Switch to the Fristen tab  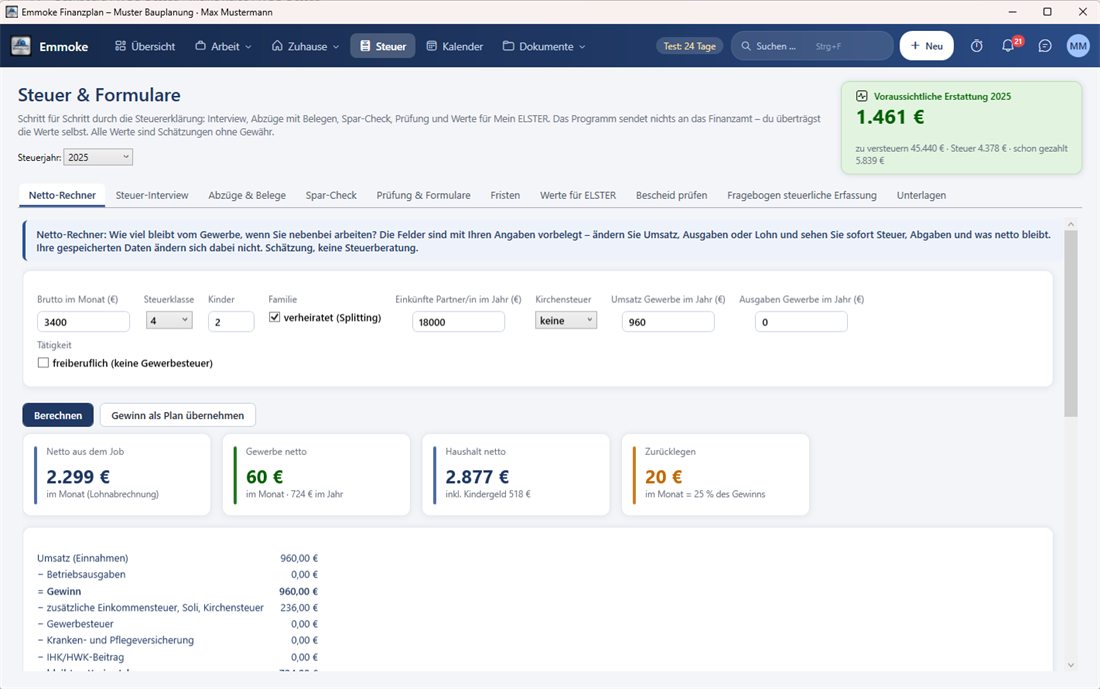point(505,195)
